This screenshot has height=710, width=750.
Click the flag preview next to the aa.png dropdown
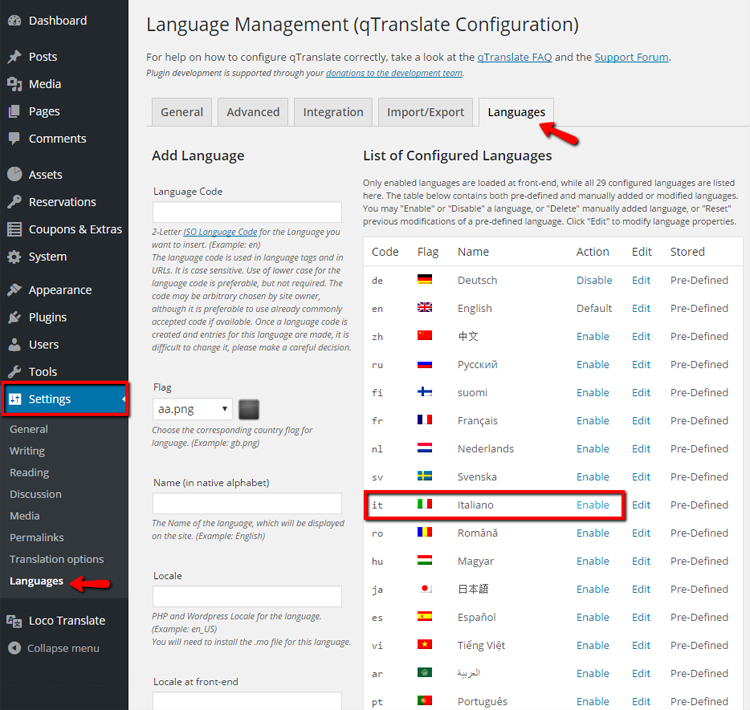pyautogui.click(x=249, y=410)
